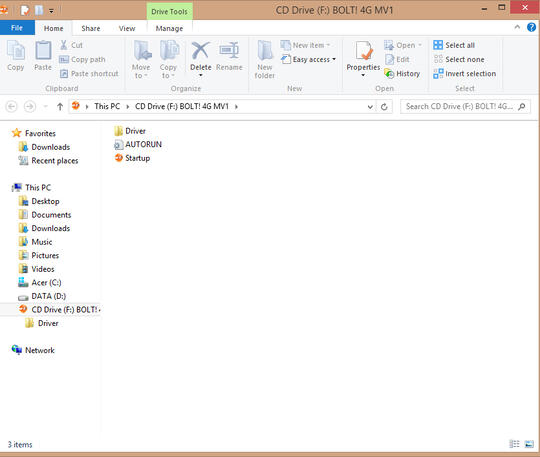Open the Copy to menu
540x457 pixels.
point(168,60)
